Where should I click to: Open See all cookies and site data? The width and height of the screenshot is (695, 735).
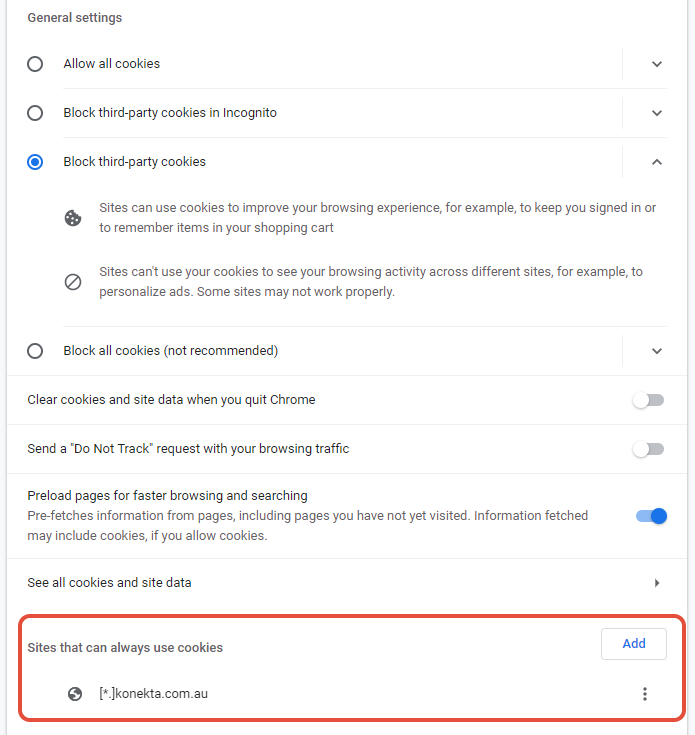click(x=110, y=583)
